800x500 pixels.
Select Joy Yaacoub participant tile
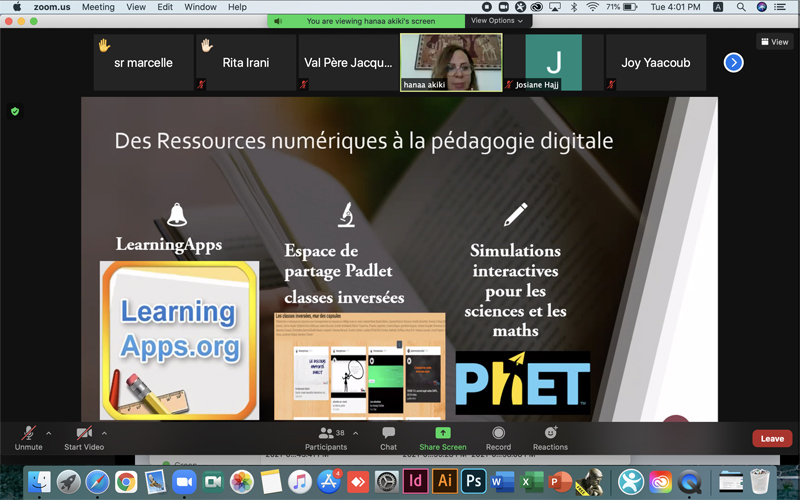click(x=656, y=63)
